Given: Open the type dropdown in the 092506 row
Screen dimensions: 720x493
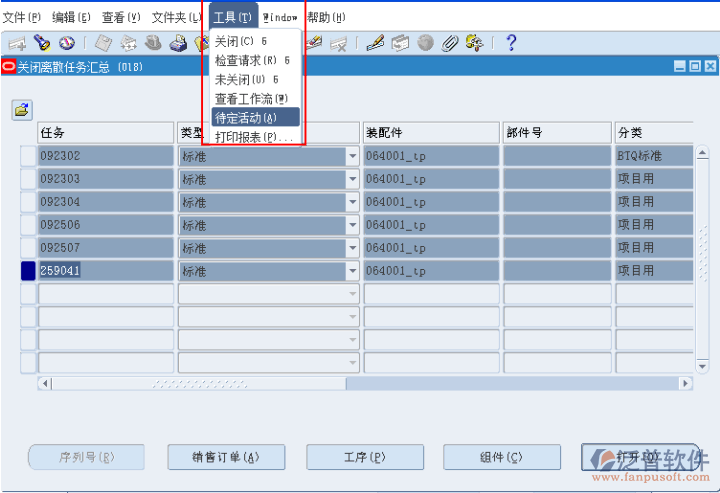Looking at the screenshot, I should (x=352, y=225).
